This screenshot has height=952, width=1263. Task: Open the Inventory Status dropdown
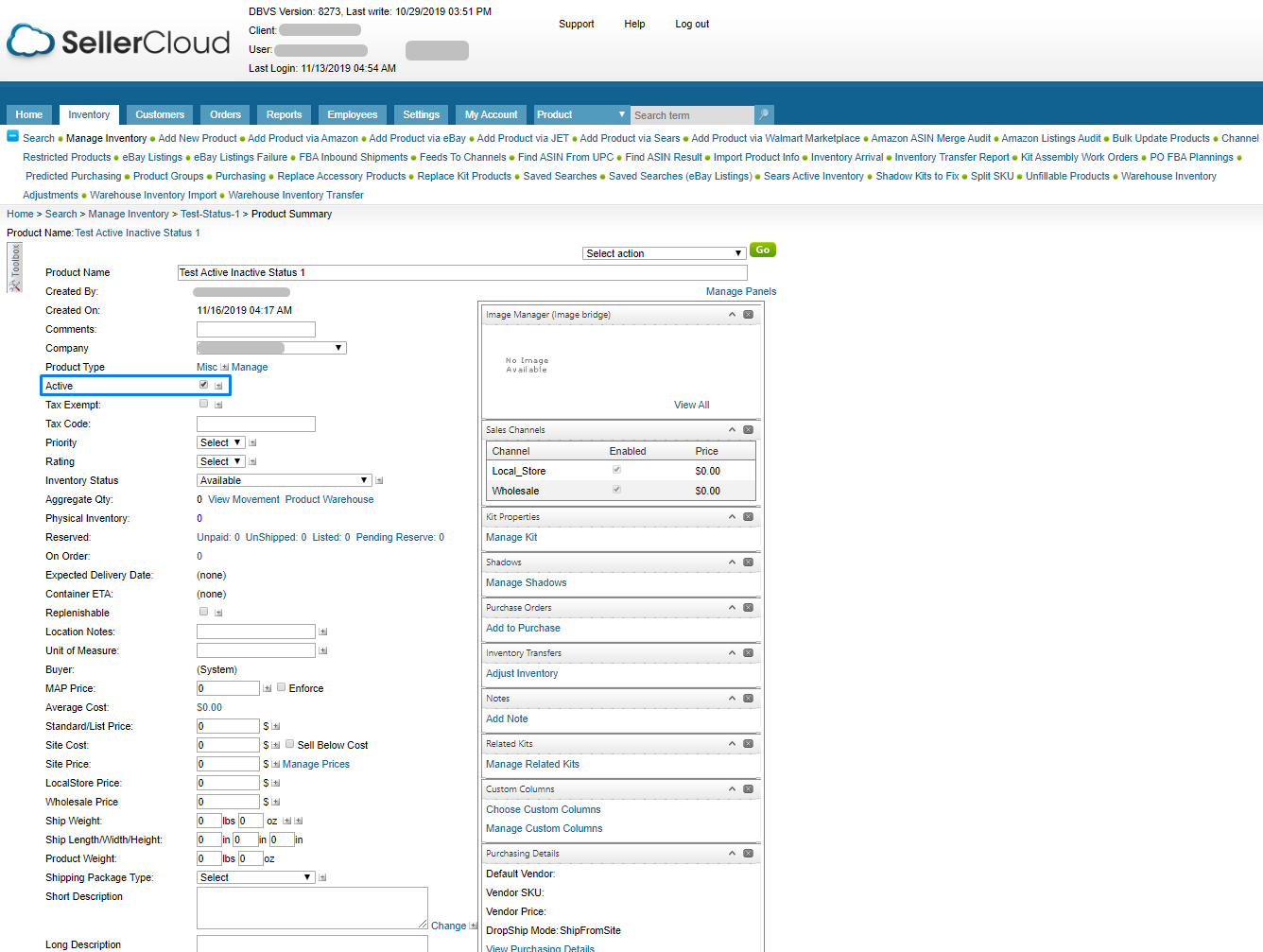(284, 480)
